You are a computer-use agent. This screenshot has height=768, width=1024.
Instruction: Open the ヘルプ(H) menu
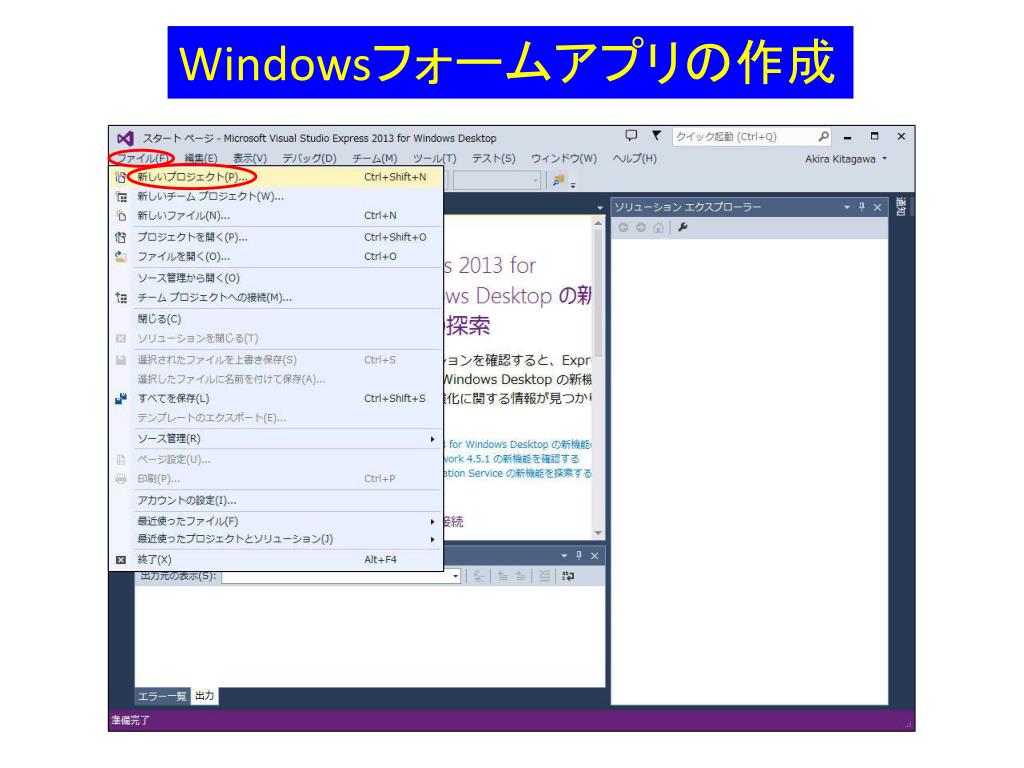[634, 158]
